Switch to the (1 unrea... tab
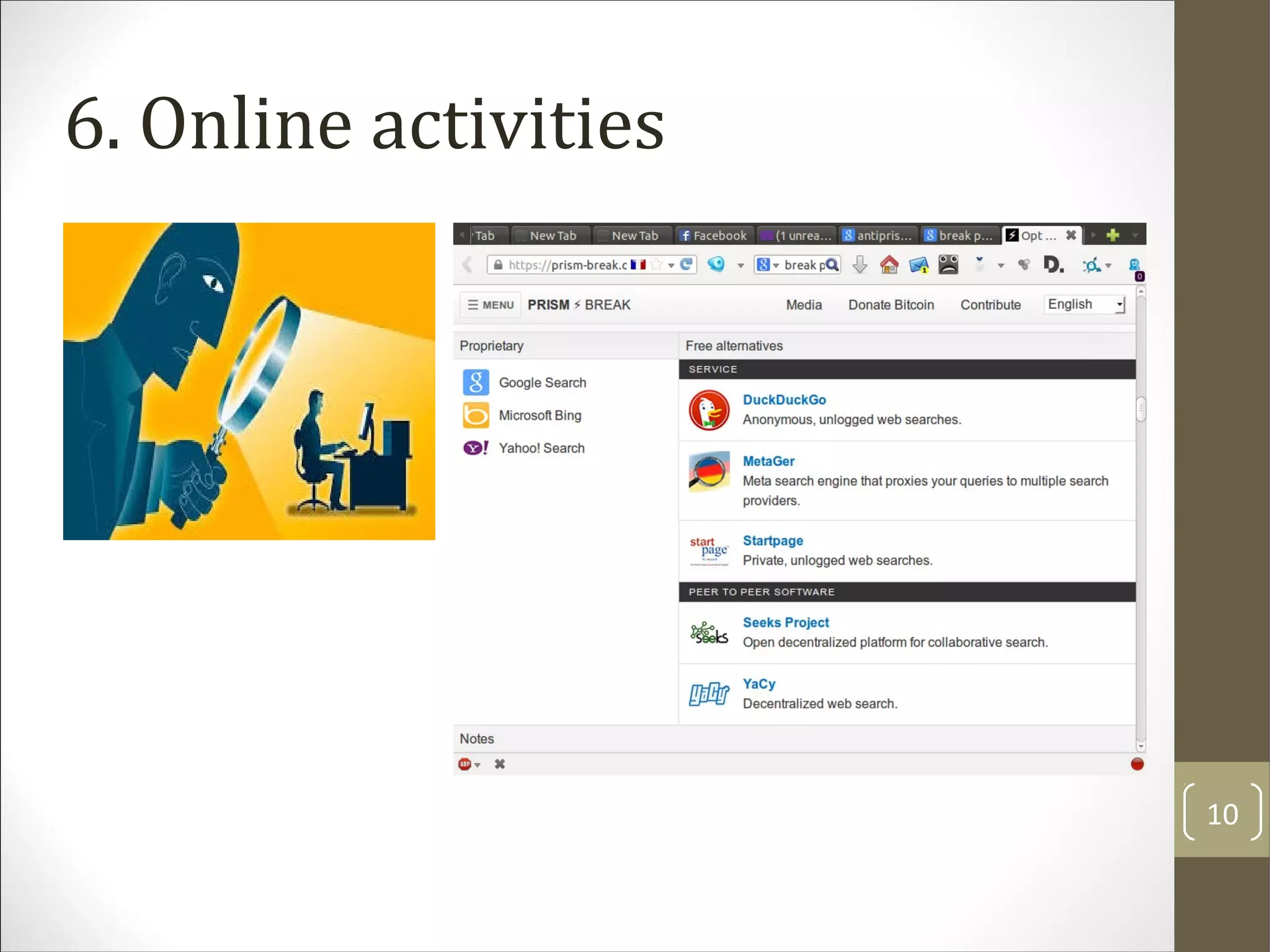Screen dimensions: 1270x952 pyautogui.click(x=796, y=235)
